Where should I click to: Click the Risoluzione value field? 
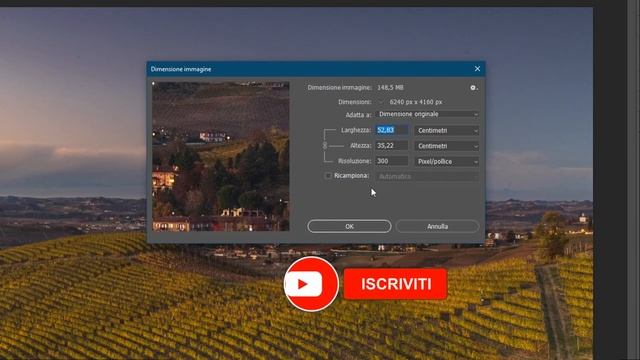point(392,161)
